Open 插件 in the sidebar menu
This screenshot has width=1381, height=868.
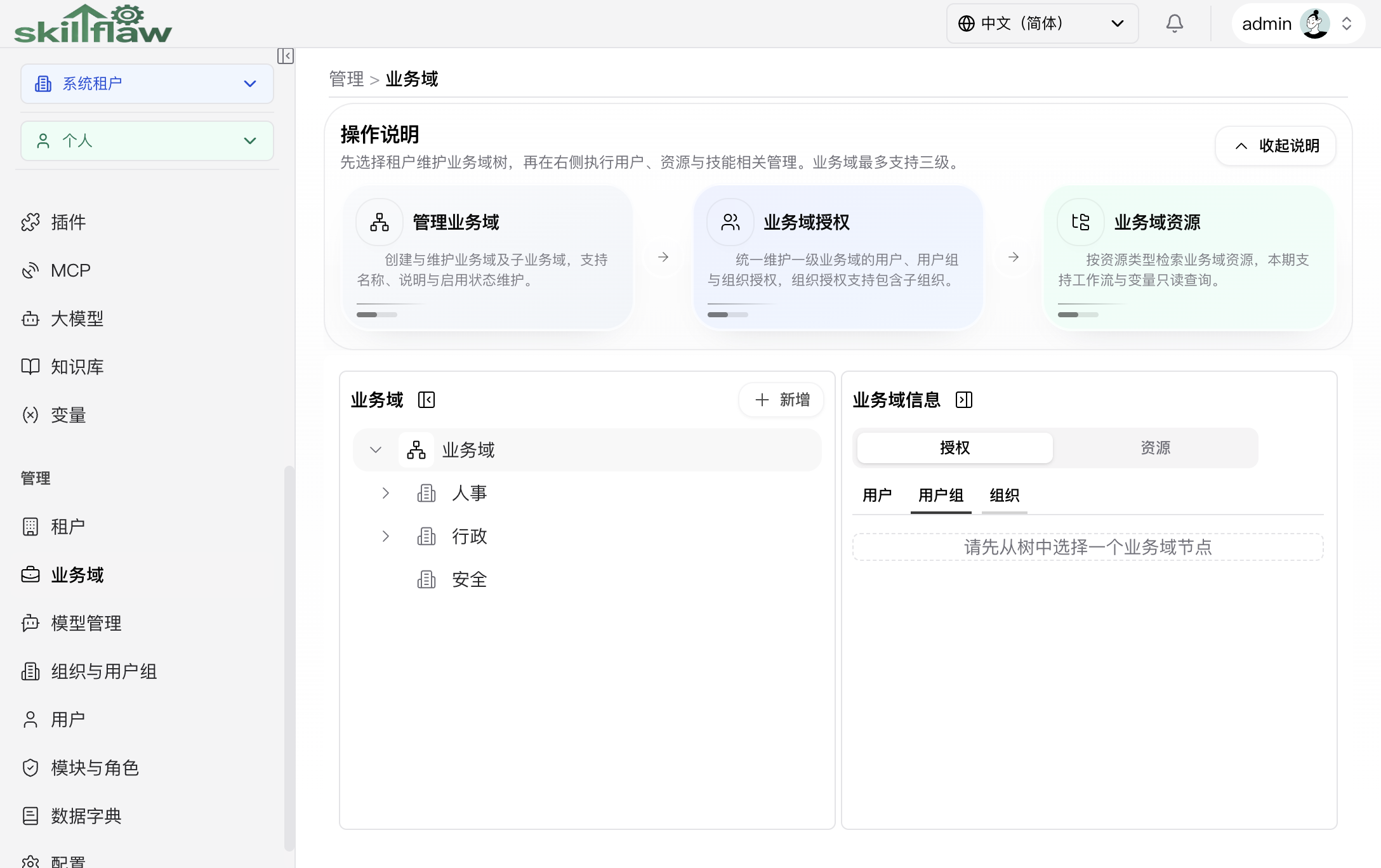click(x=69, y=222)
